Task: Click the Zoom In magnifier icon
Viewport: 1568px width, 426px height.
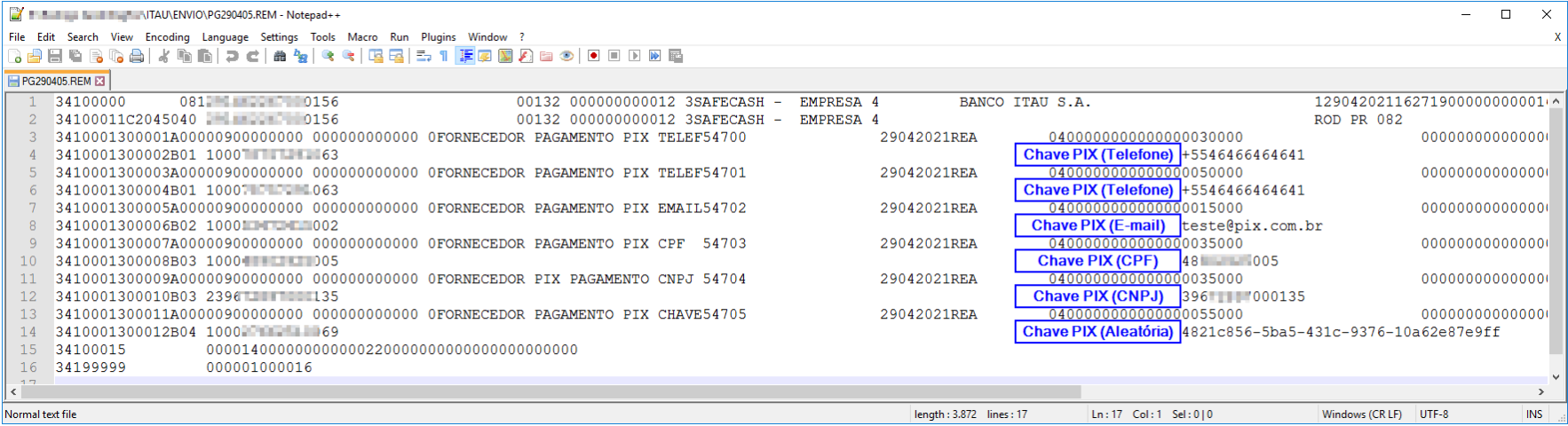Action: click(x=328, y=56)
